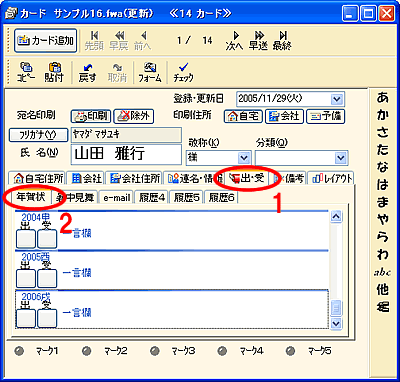400x382 pixels.
Task: Click the 取消 cancel toolbar icon
Action: pyautogui.click(x=117, y=72)
